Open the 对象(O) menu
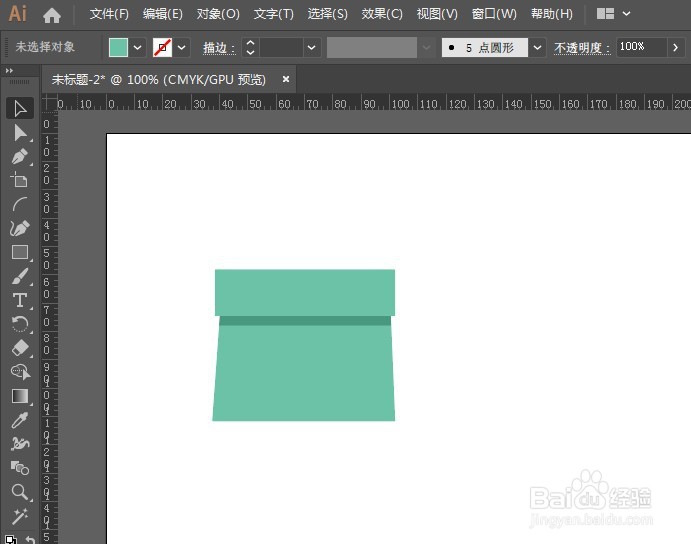691x544 pixels. (x=218, y=14)
